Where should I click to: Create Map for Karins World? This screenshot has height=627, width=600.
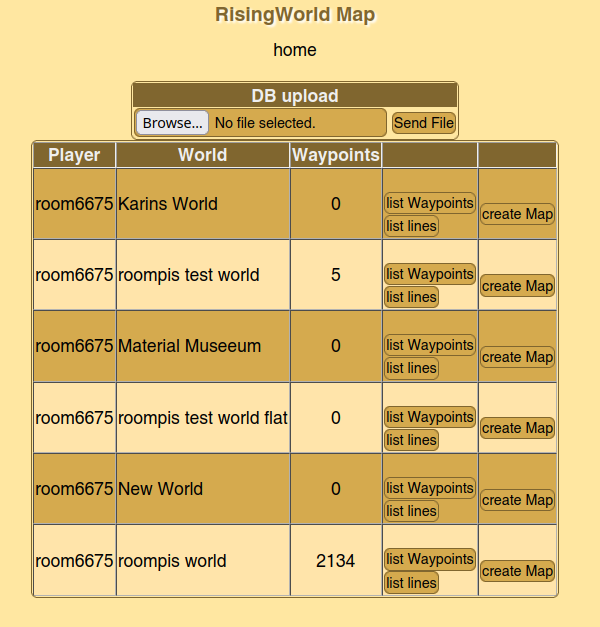click(x=517, y=214)
